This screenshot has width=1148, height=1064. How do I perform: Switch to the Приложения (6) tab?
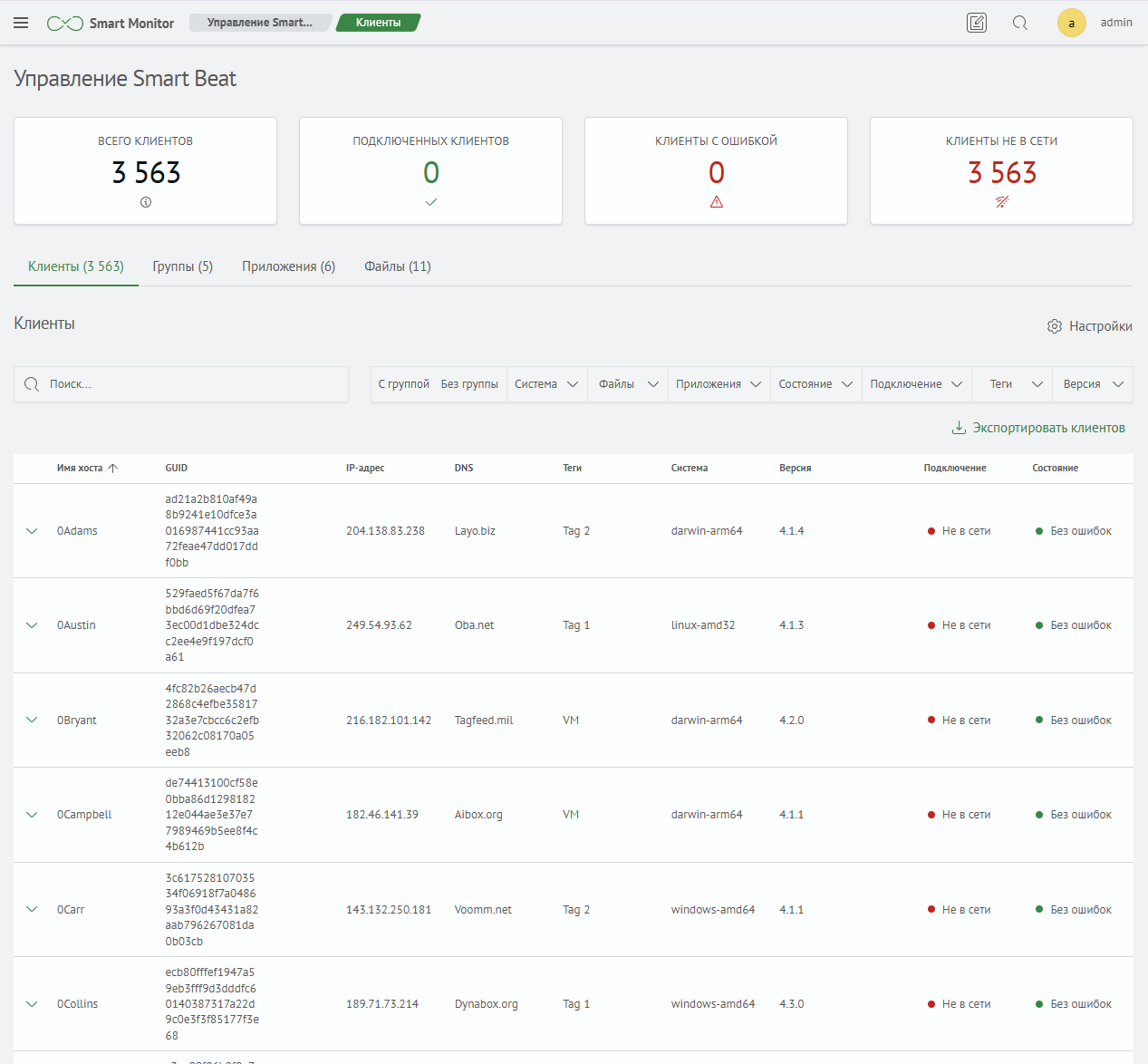pos(289,266)
